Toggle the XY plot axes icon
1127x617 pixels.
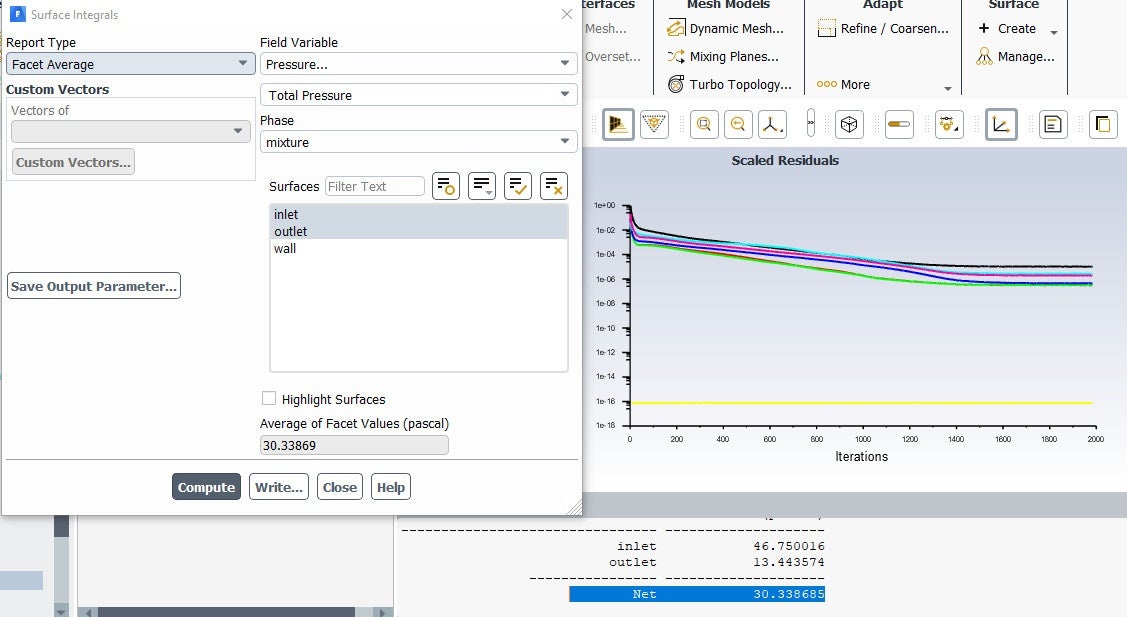pyautogui.click(x=1001, y=124)
